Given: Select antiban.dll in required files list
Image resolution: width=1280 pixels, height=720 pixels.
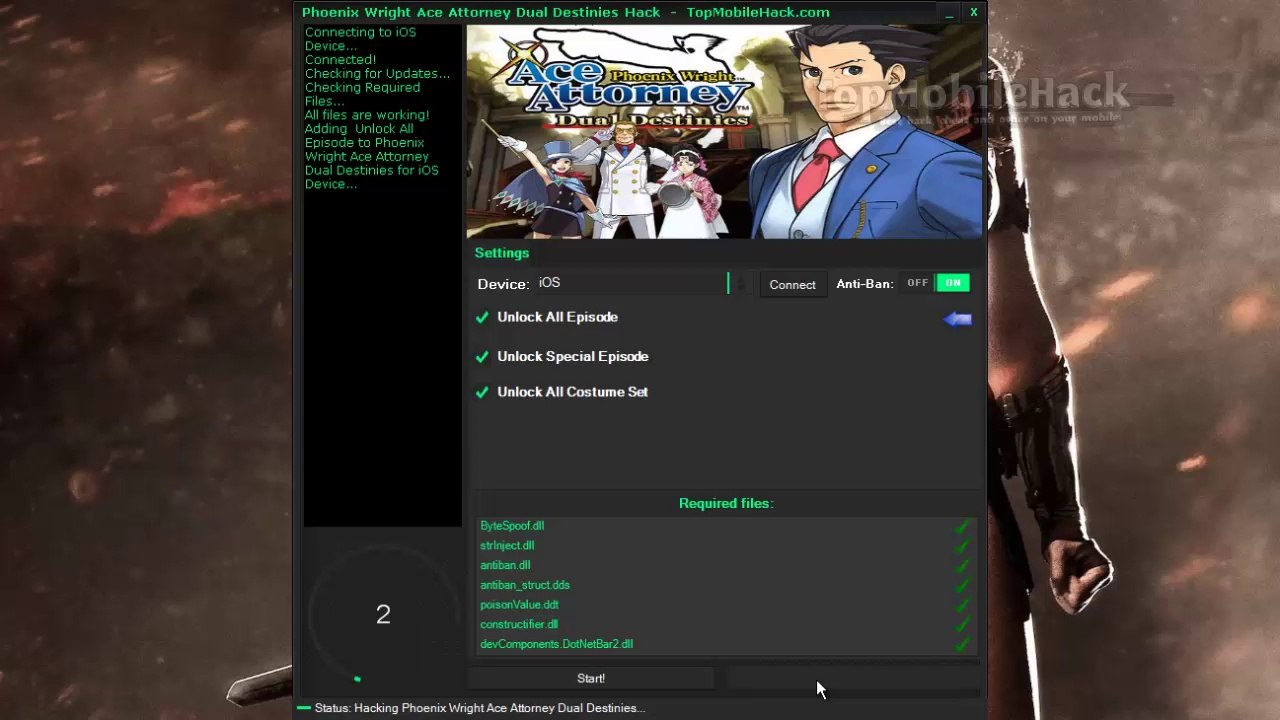Looking at the screenshot, I should (505, 566).
